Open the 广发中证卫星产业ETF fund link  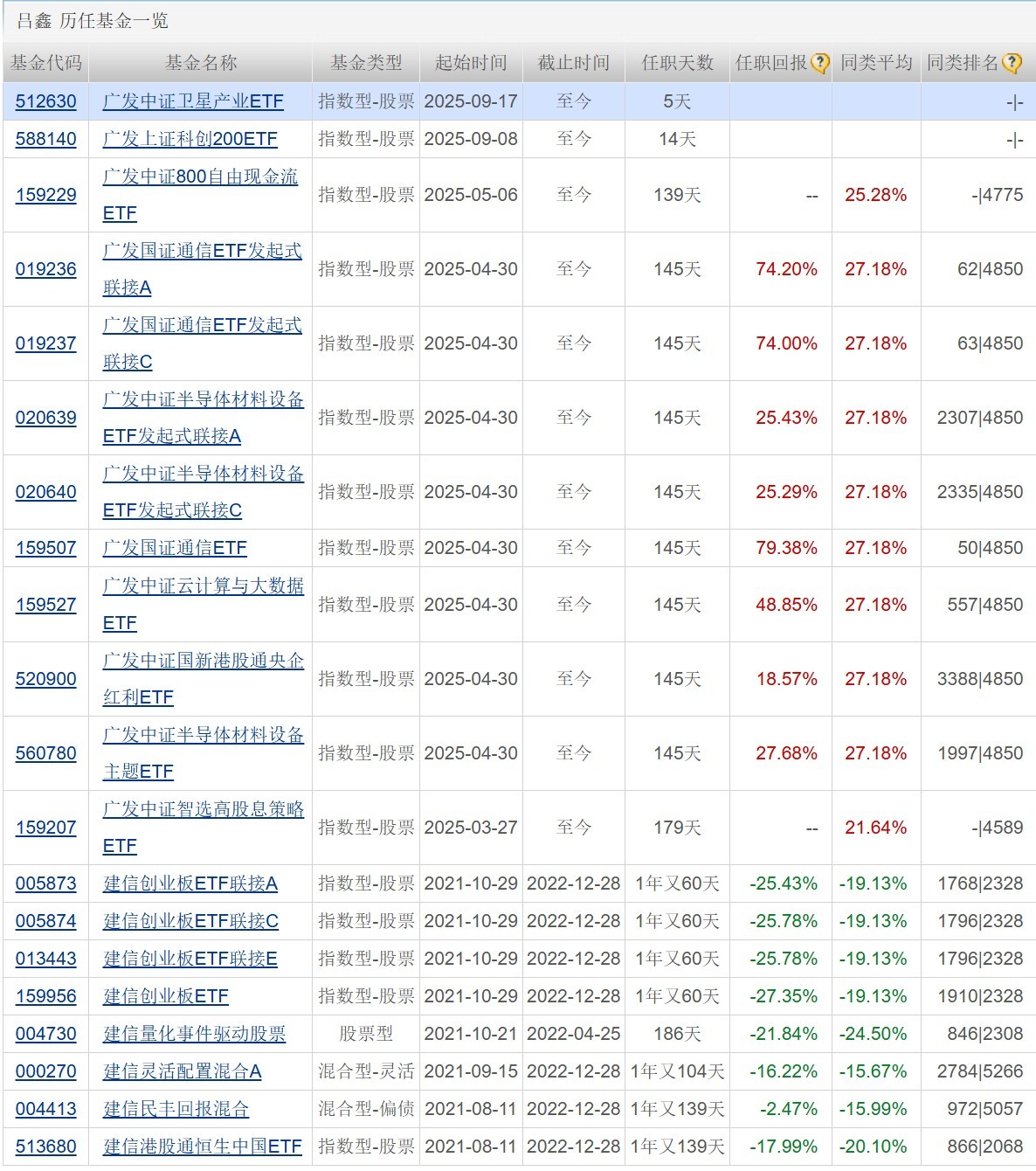click(193, 101)
